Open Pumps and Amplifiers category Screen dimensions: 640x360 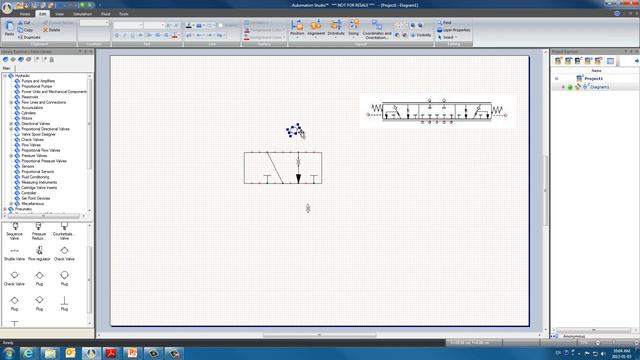pyautogui.click(x=38, y=81)
